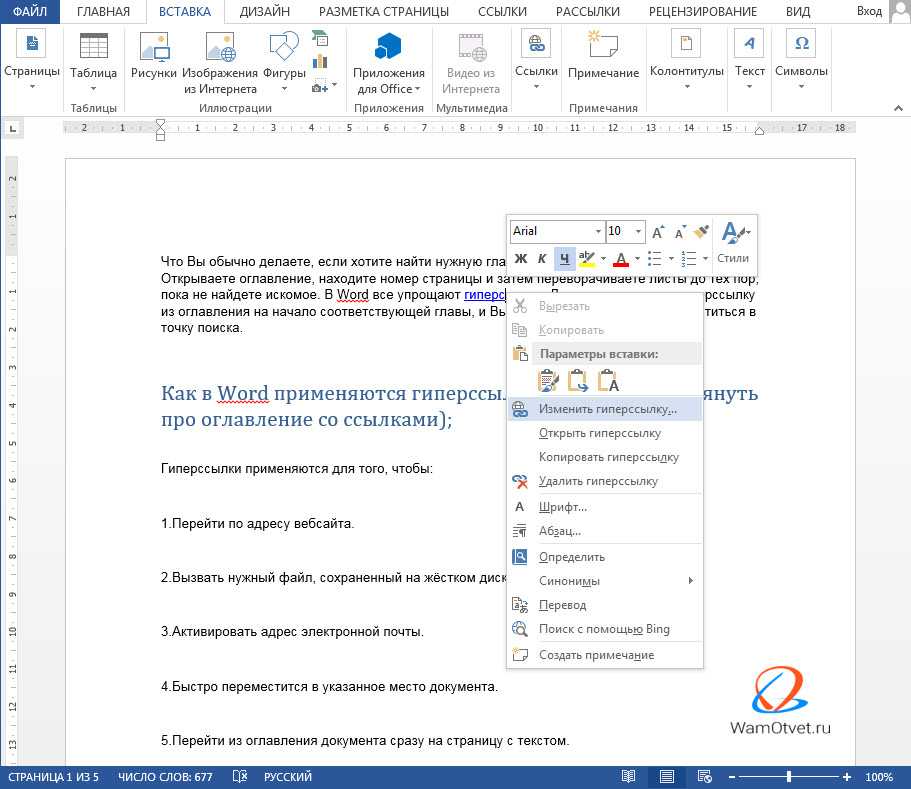Open Apps for Office (Приложения для Office)
This screenshot has width=911, height=789.
click(389, 63)
